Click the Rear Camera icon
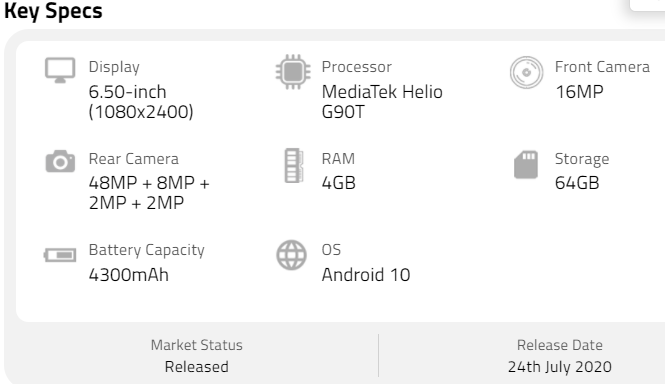This screenshot has height=384, width=665. 60,161
